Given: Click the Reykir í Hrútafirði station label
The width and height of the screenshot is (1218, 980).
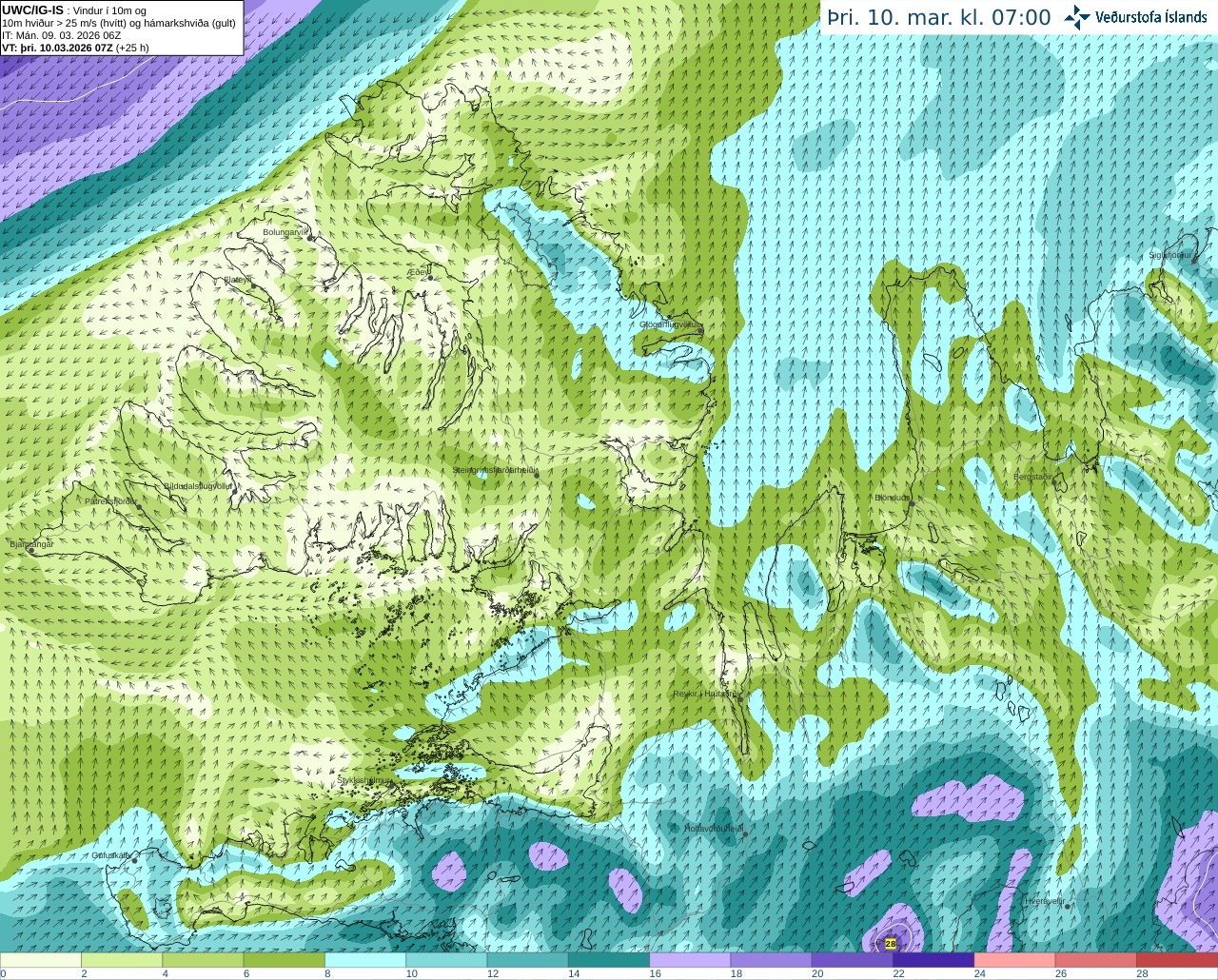Looking at the screenshot, I should [705, 694].
